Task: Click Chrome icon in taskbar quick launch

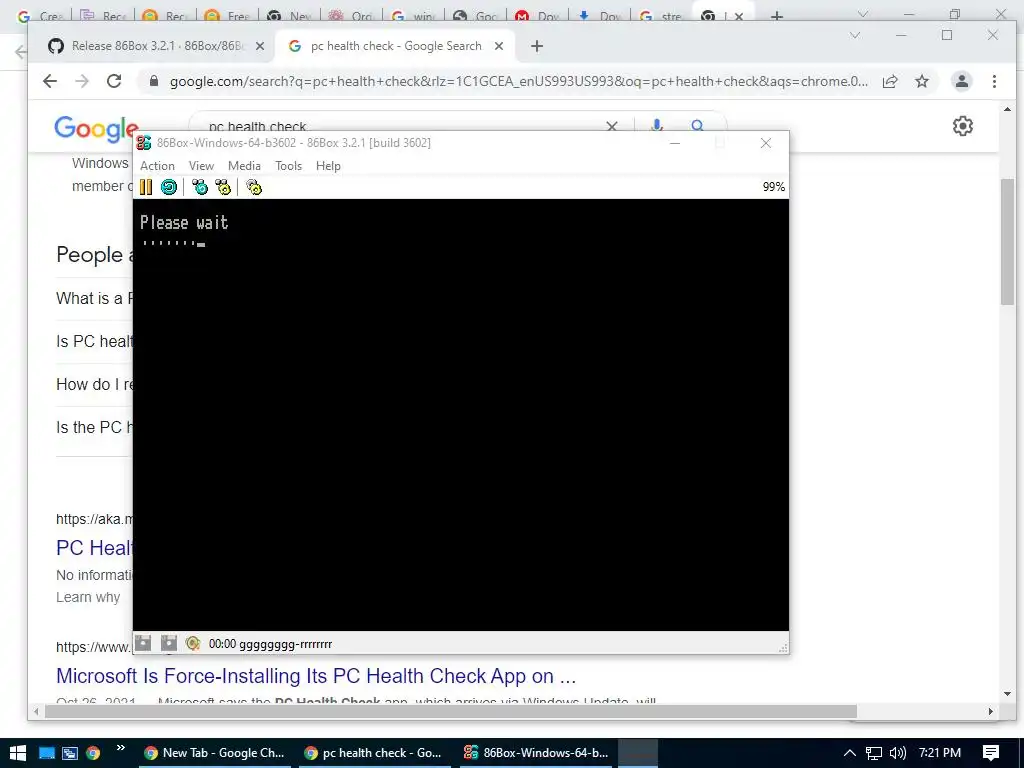Action: pyautogui.click(x=93, y=753)
